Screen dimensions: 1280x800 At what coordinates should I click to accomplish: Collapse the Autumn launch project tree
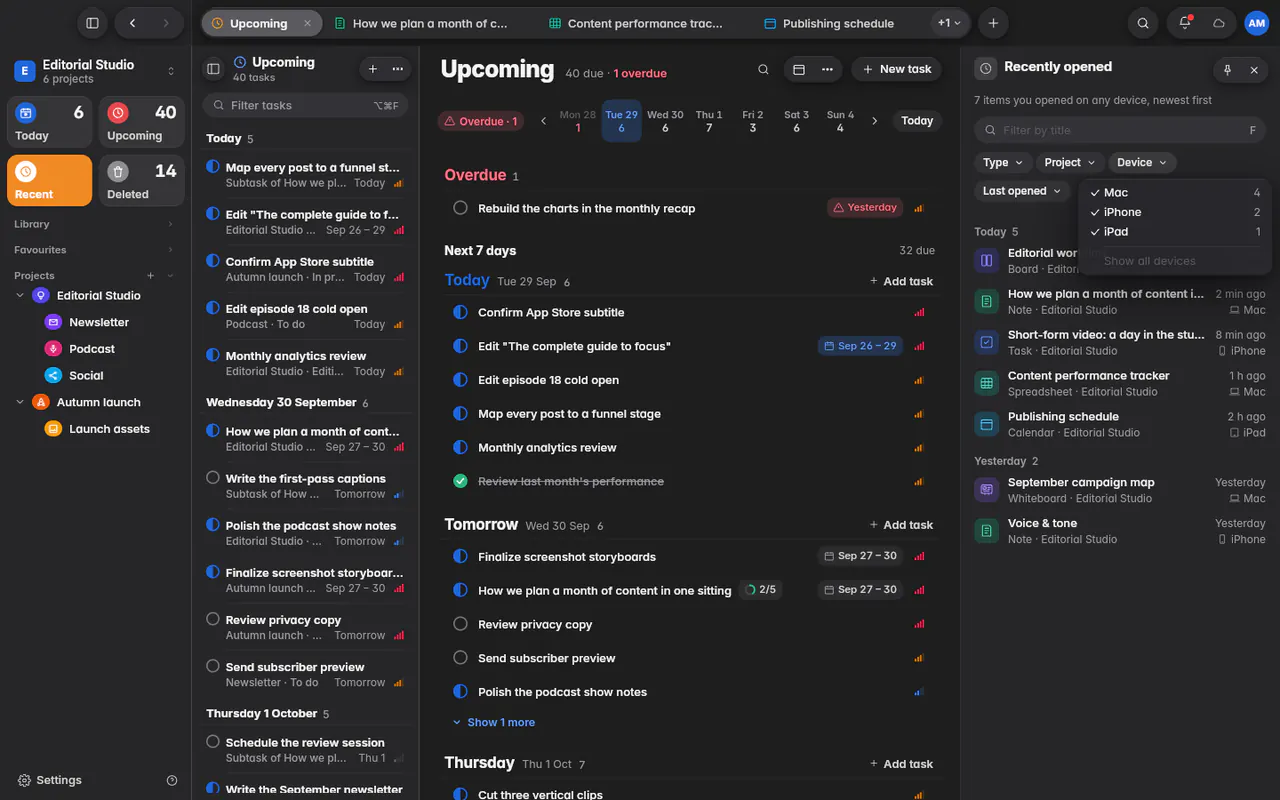coord(20,402)
